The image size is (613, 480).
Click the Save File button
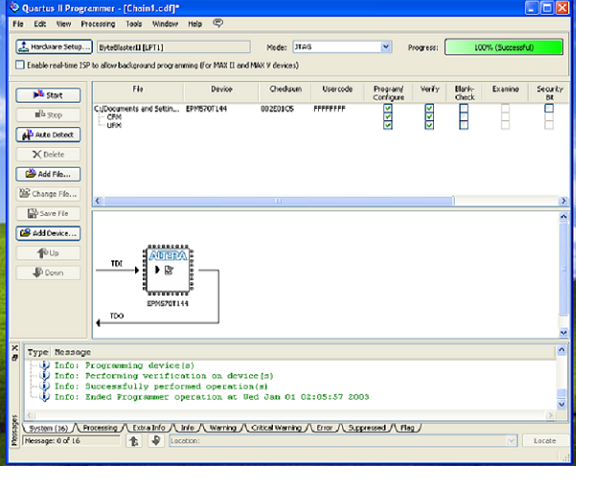(48, 213)
